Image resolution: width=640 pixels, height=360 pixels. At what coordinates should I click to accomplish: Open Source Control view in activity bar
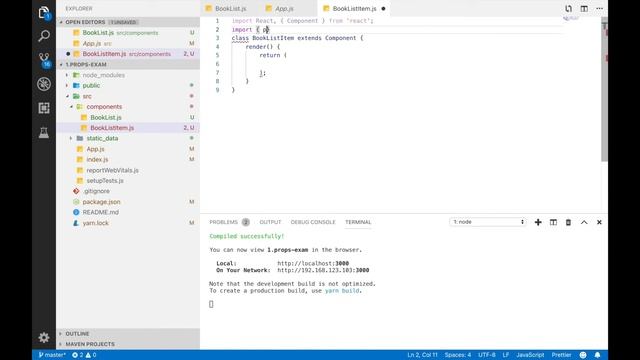click(44, 60)
